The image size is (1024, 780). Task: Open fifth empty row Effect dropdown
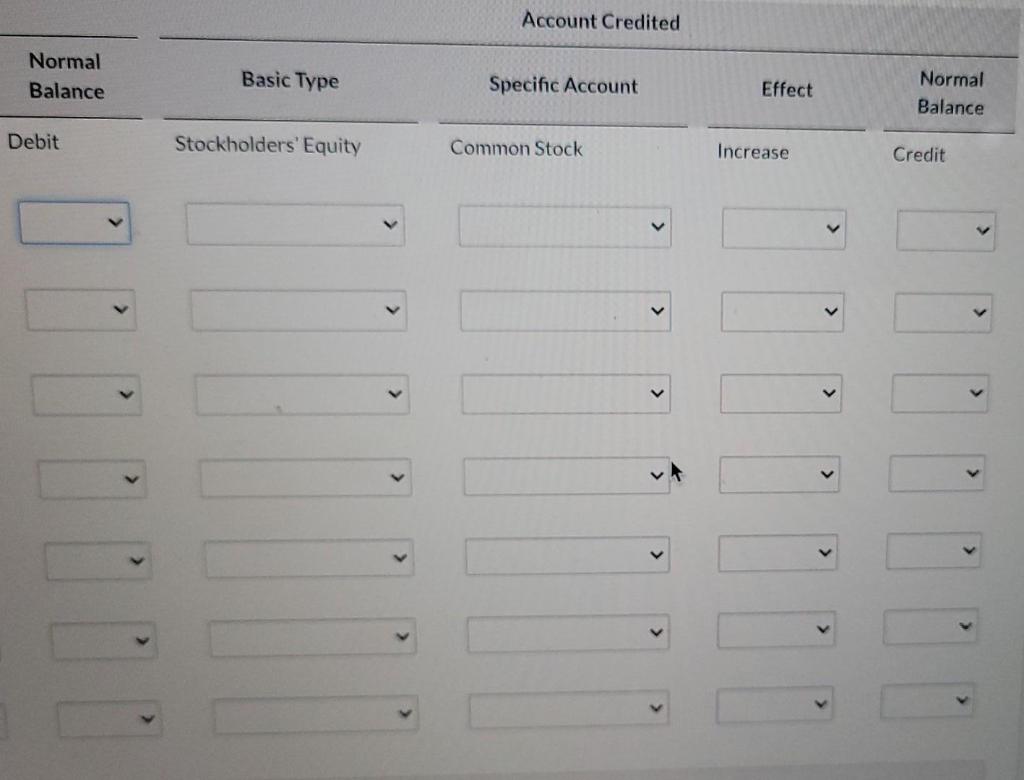point(777,552)
